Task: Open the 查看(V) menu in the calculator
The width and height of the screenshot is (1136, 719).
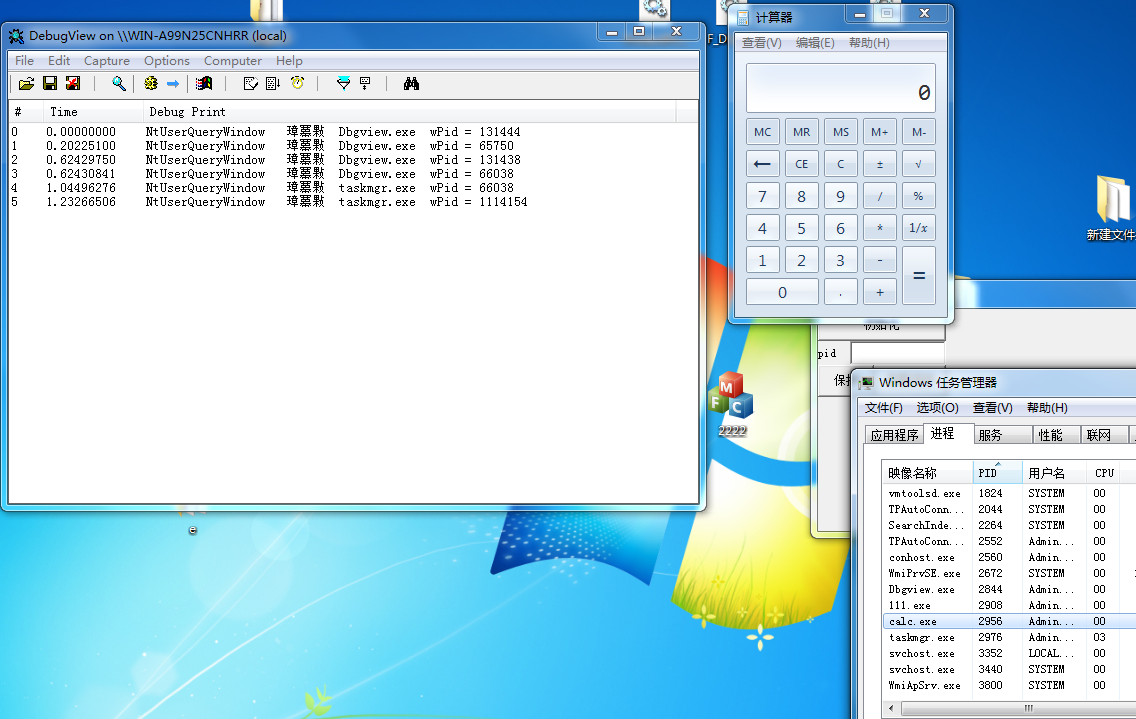Action: tap(761, 43)
